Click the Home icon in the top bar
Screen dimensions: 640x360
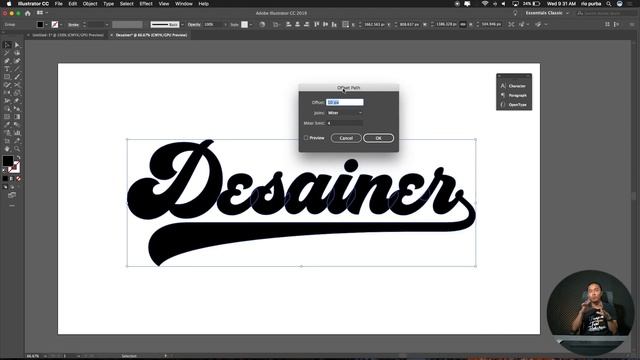click(28, 13)
